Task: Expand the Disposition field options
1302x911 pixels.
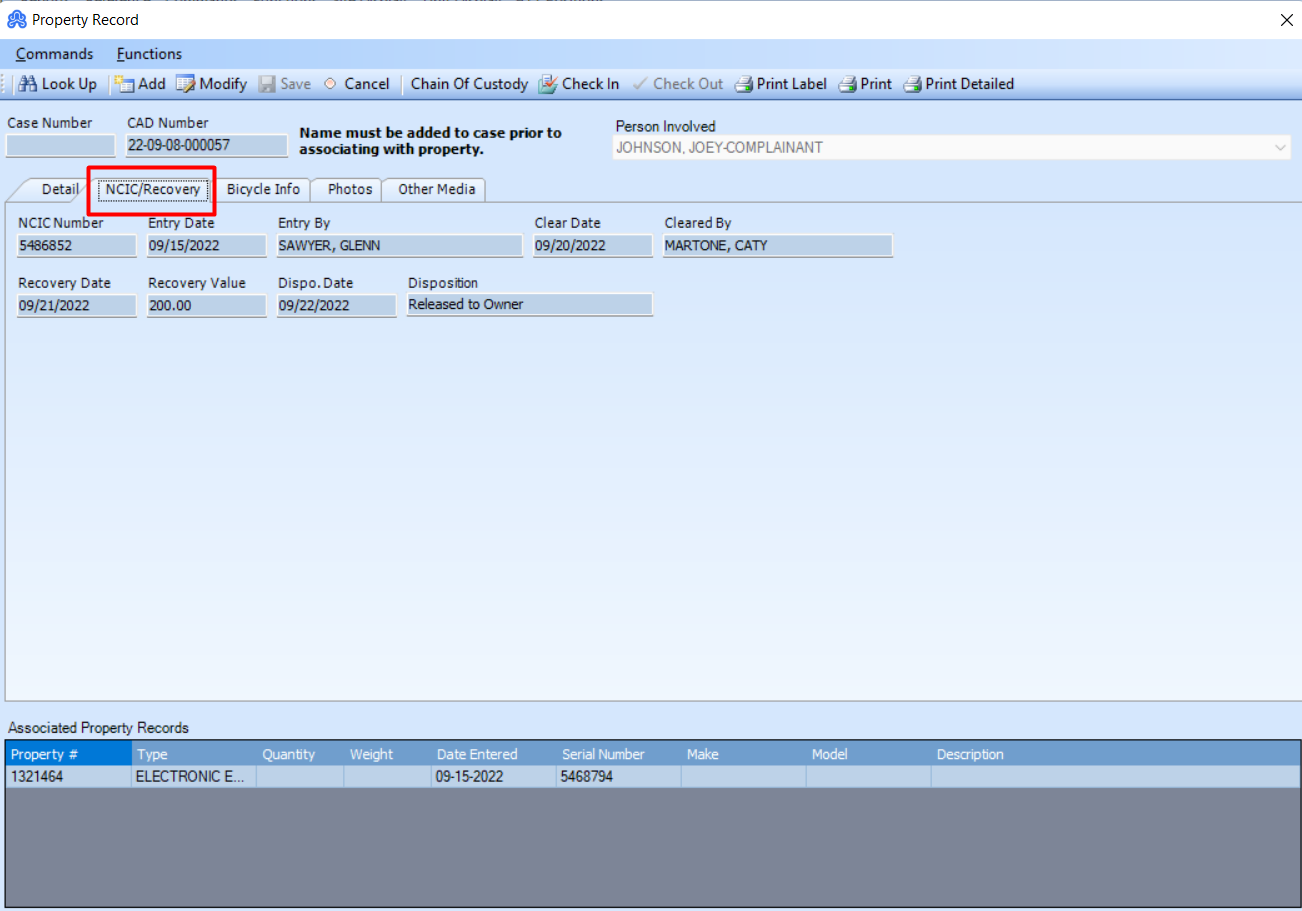Action: (x=529, y=304)
